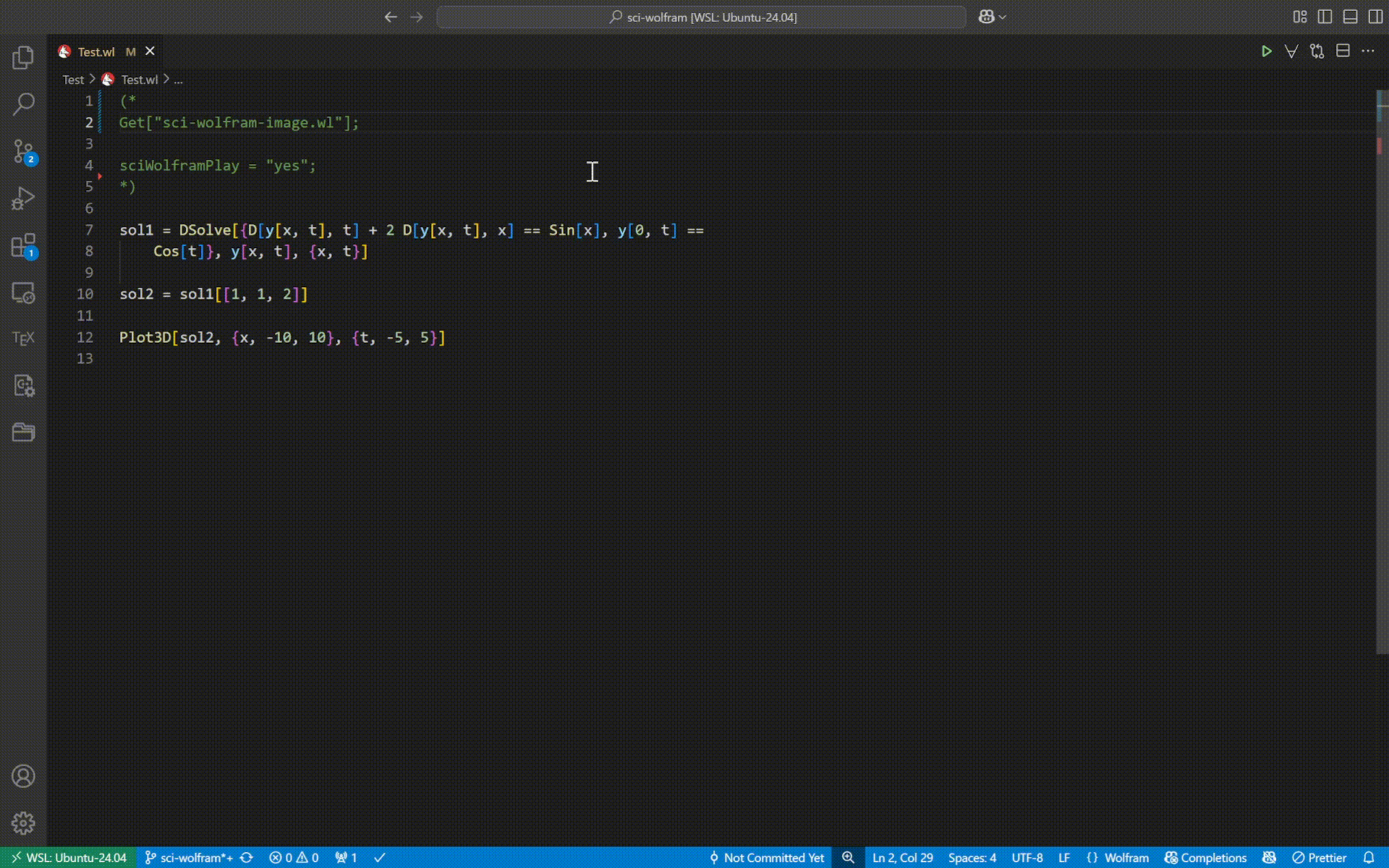Image resolution: width=1389 pixels, height=868 pixels.
Task: Open Source Control view with 2 changes
Action: click(23, 152)
